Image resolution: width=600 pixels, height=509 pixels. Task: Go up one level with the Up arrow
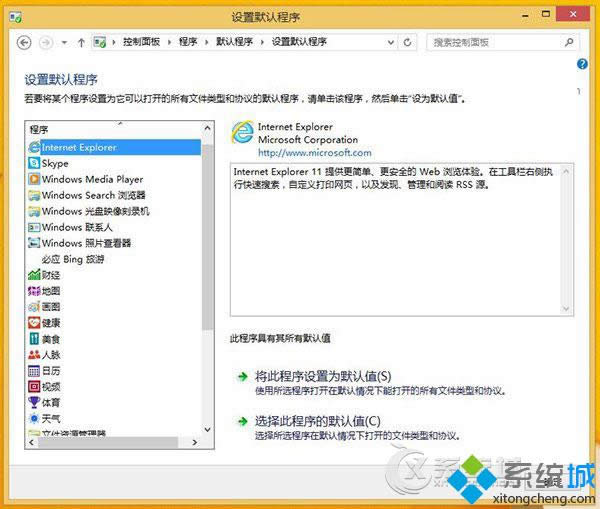click(81, 42)
